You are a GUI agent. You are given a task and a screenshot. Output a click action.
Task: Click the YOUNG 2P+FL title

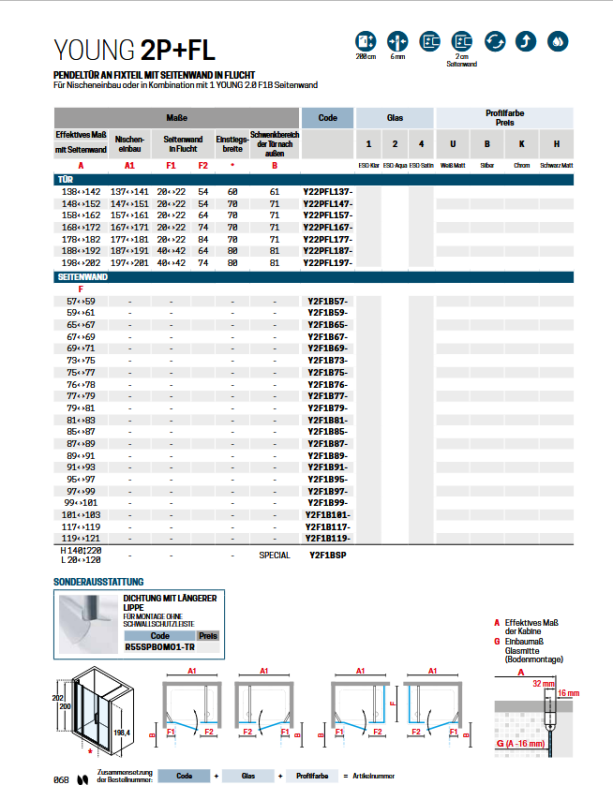[134, 50]
